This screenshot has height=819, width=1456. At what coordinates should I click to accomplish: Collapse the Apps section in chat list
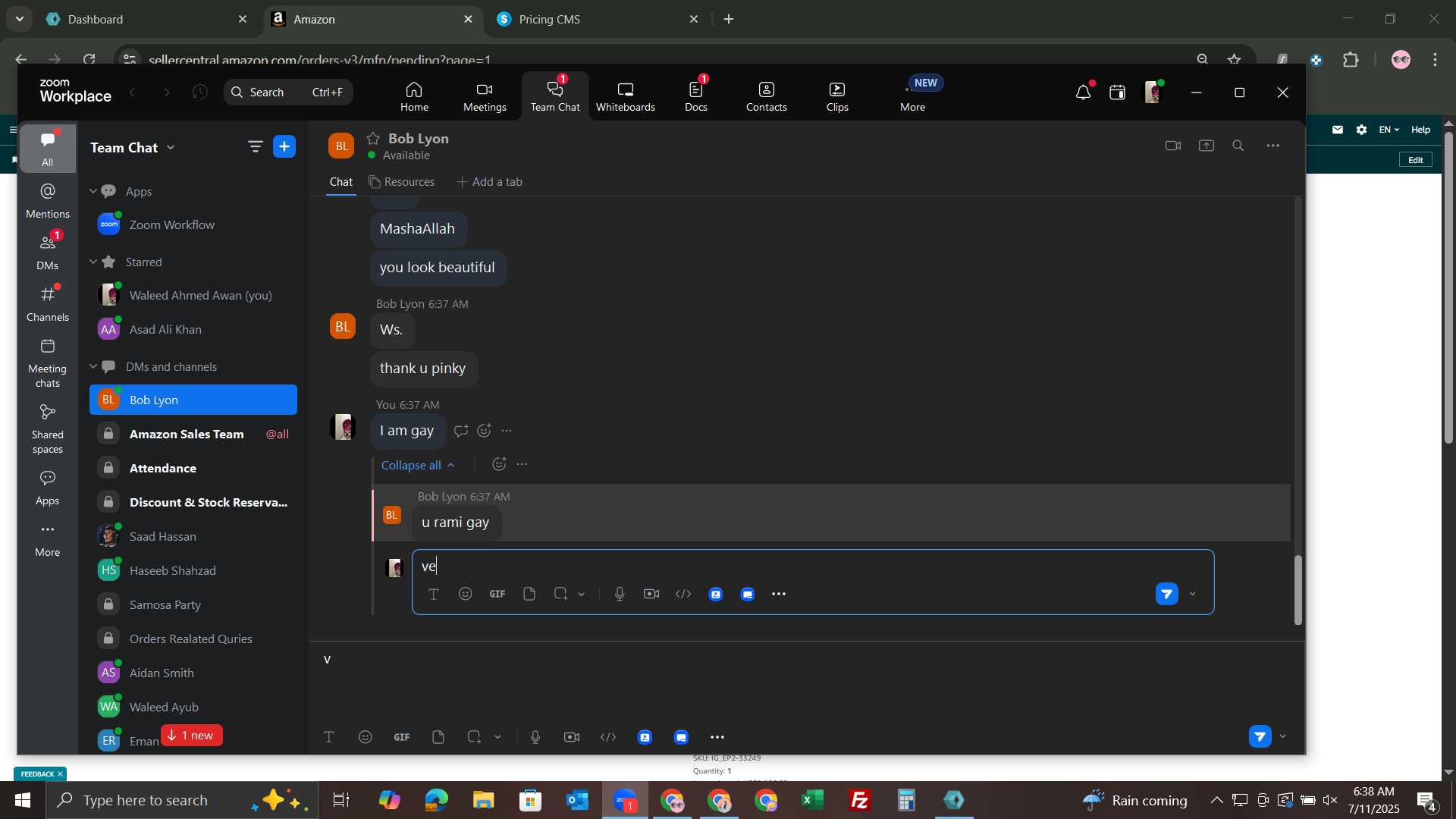[x=93, y=191]
